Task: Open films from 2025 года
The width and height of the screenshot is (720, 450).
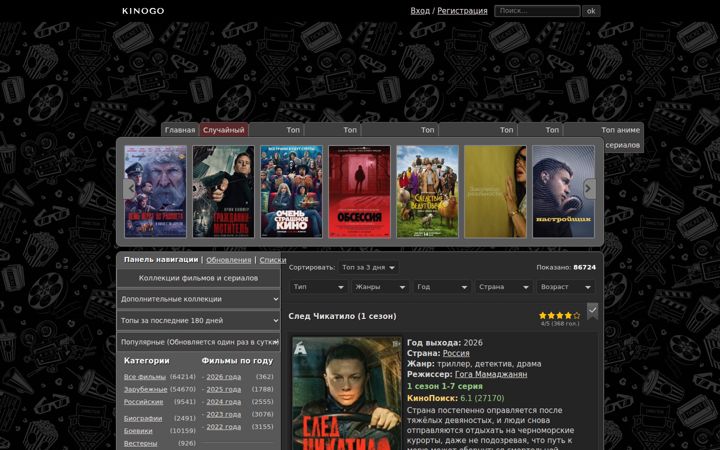Action: [x=224, y=389]
